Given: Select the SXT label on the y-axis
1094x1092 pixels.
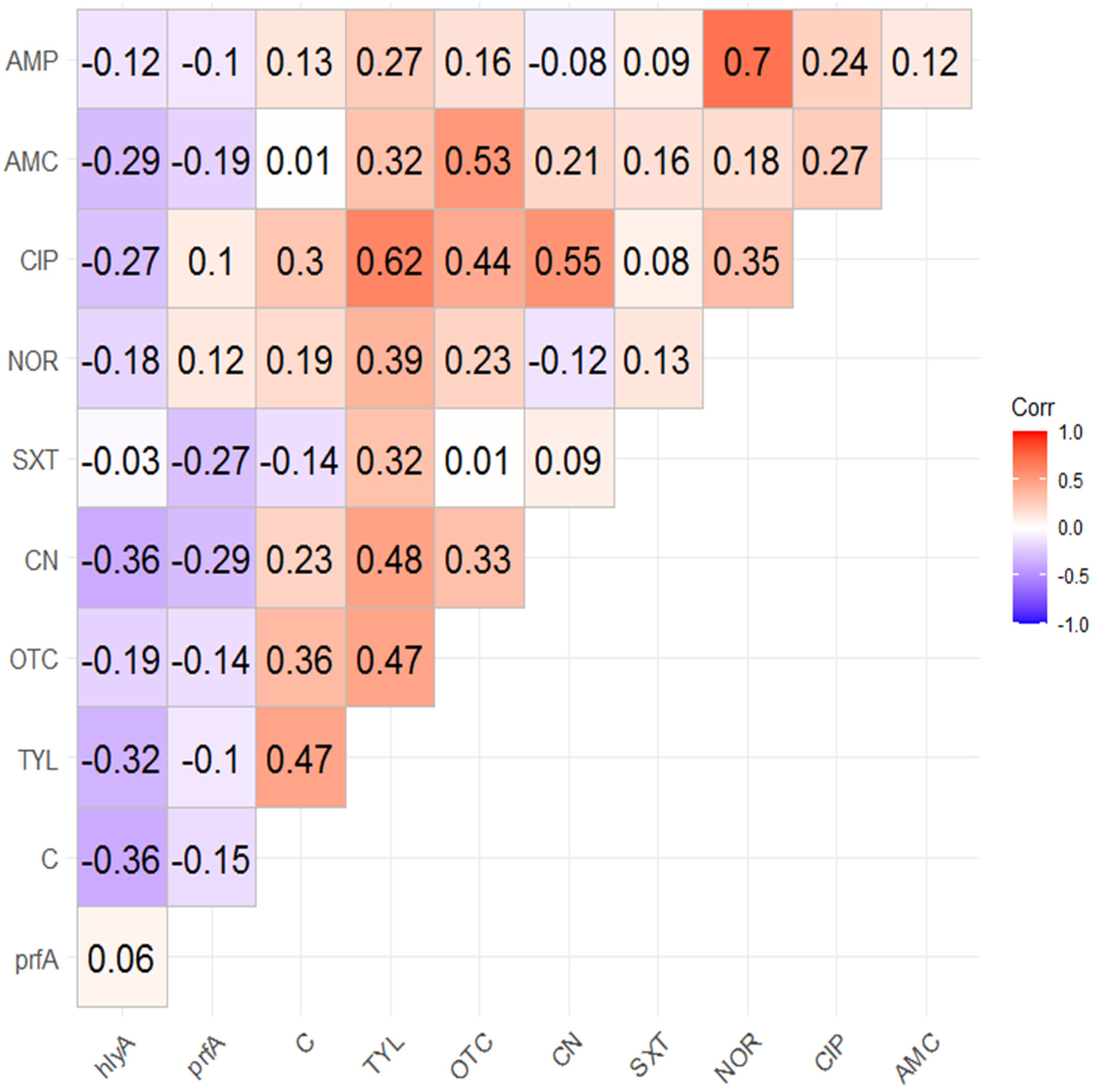Looking at the screenshot, I should click(35, 460).
